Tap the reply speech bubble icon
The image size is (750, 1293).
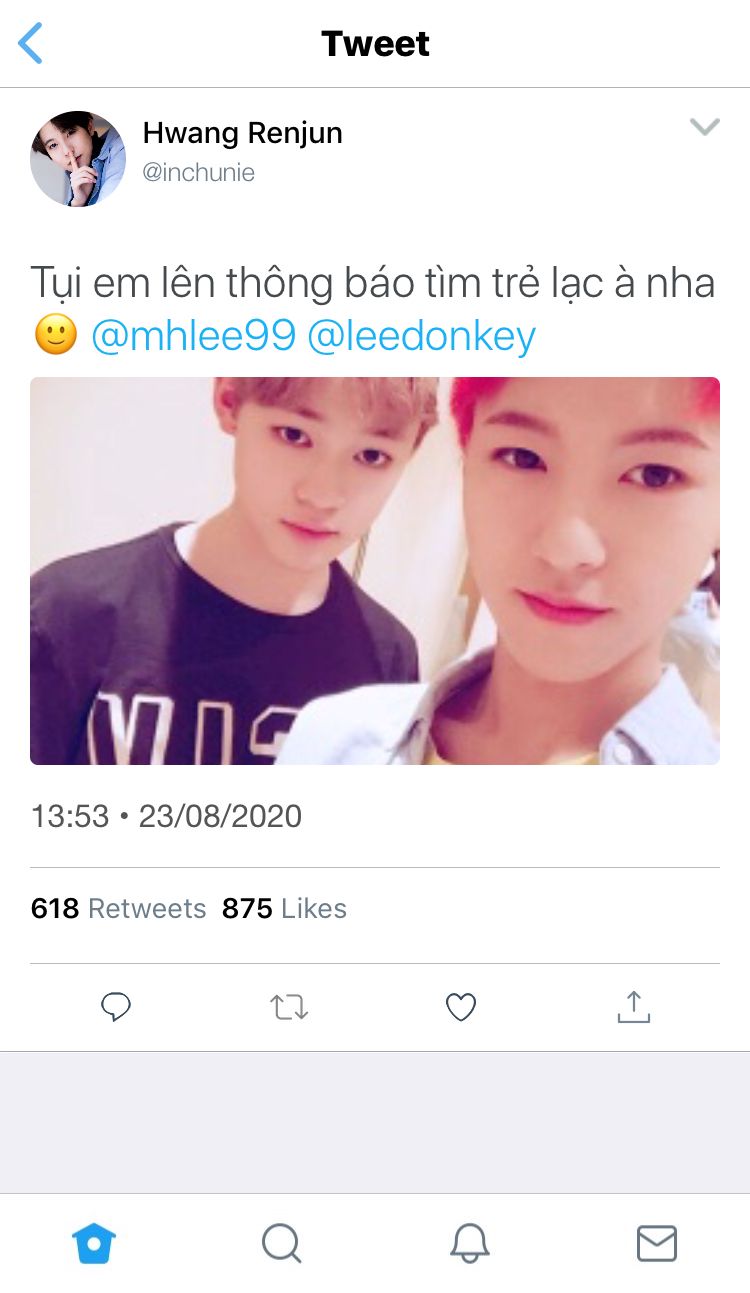point(116,1007)
